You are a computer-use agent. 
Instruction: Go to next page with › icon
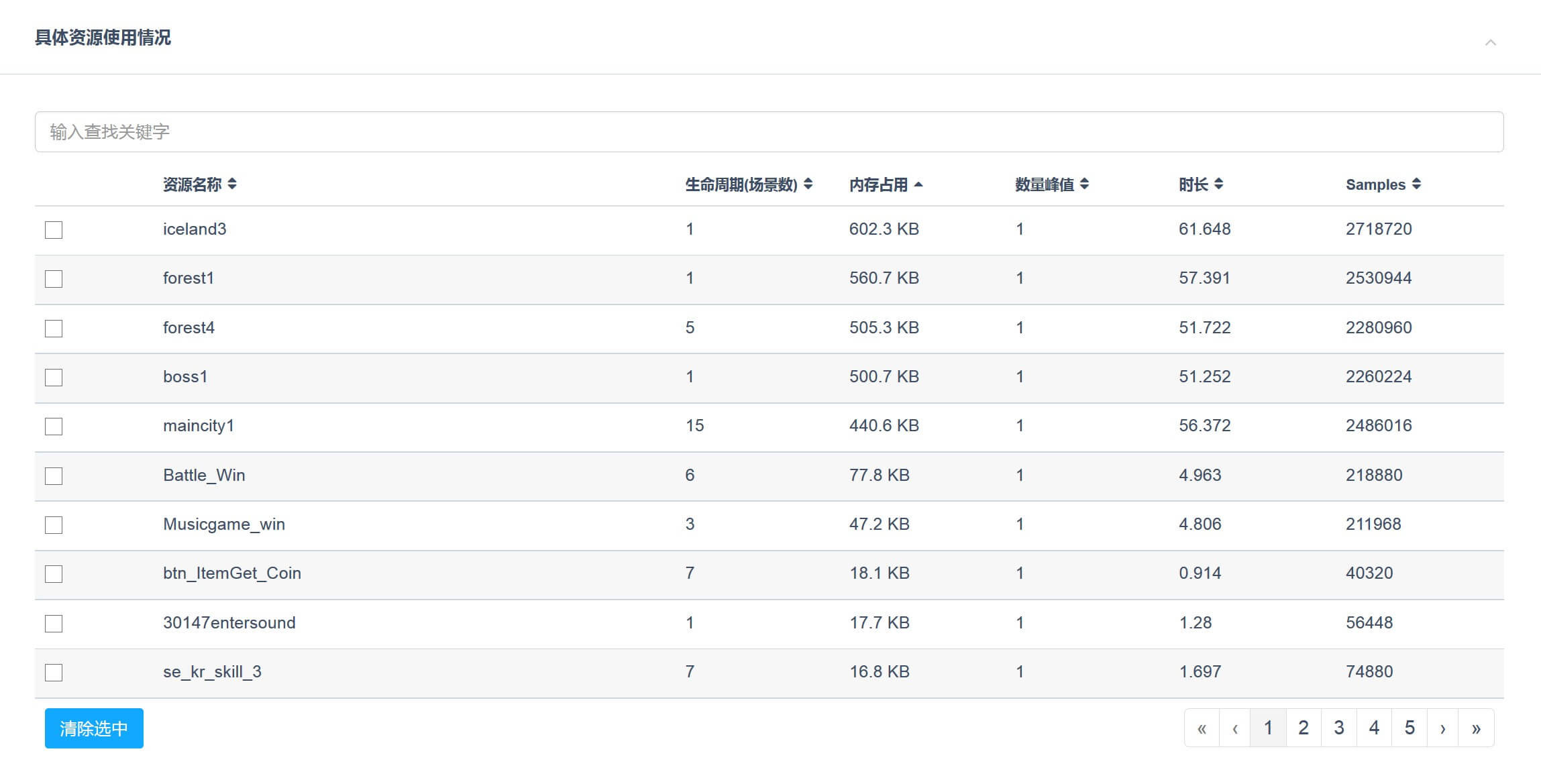point(1442,728)
